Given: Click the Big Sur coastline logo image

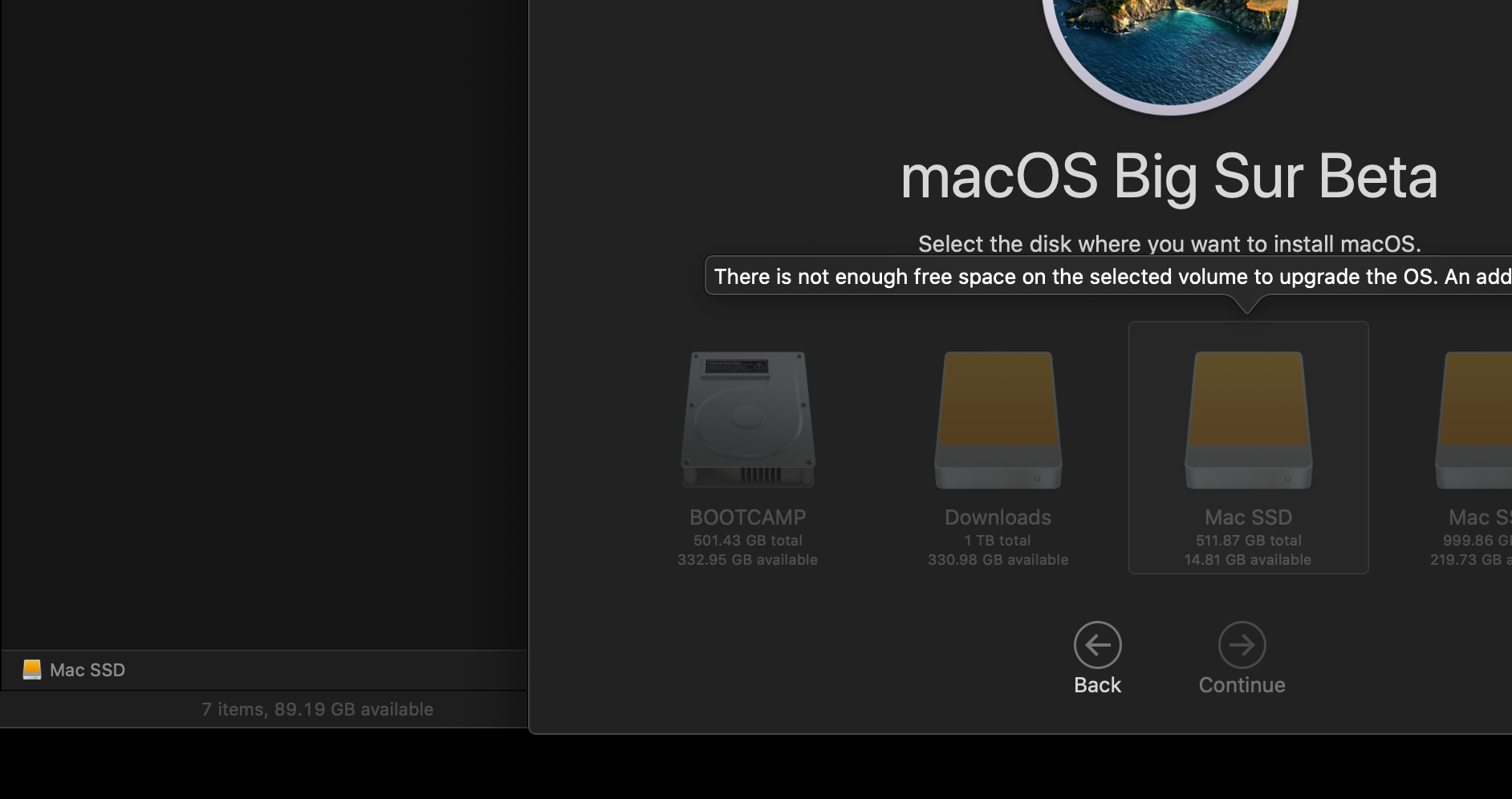Looking at the screenshot, I should point(1169,53).
